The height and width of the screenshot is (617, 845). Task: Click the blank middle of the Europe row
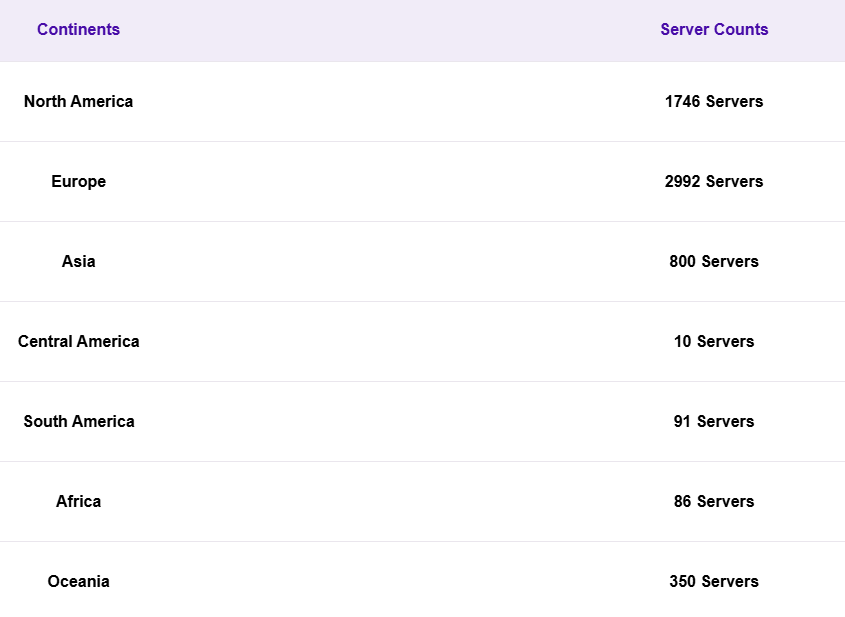click(x=400, y=181)
